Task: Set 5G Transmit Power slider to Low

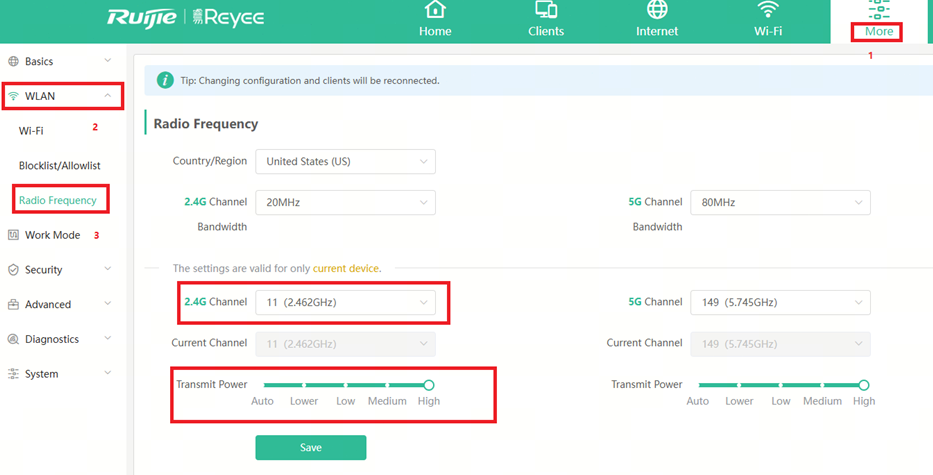Action: (781, 385)
